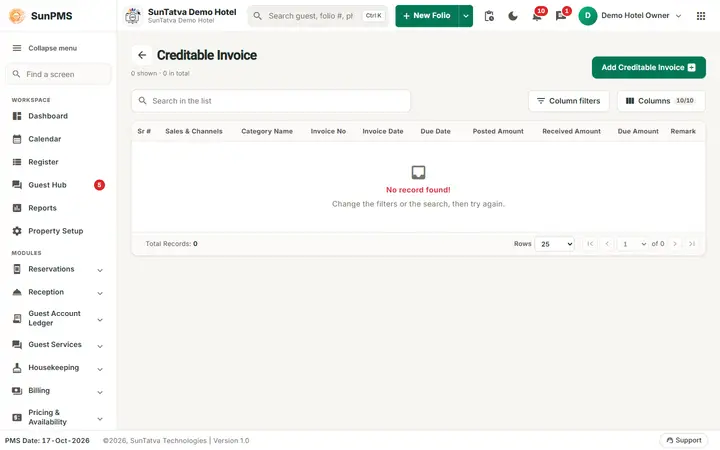
Task: Open the Rows per page dropdown
Action: pyautogui.click(x=555, y=244)
